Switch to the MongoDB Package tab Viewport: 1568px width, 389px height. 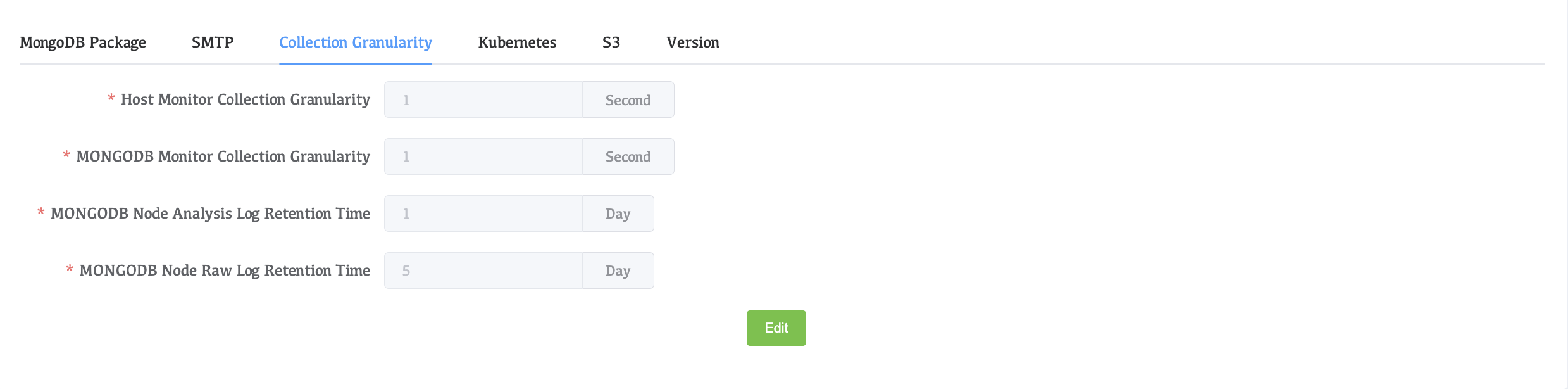coord(83,42)
